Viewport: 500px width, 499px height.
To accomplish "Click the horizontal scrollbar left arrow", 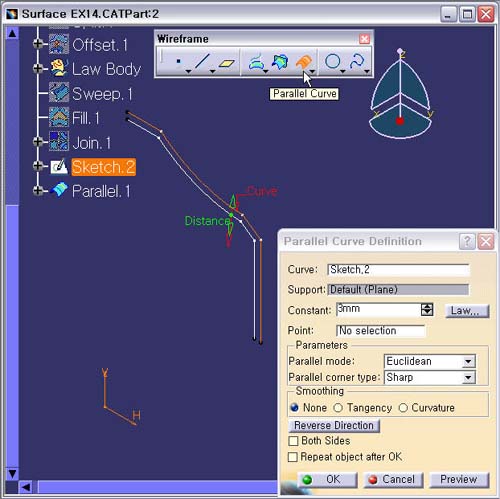I will coord(26,487).
